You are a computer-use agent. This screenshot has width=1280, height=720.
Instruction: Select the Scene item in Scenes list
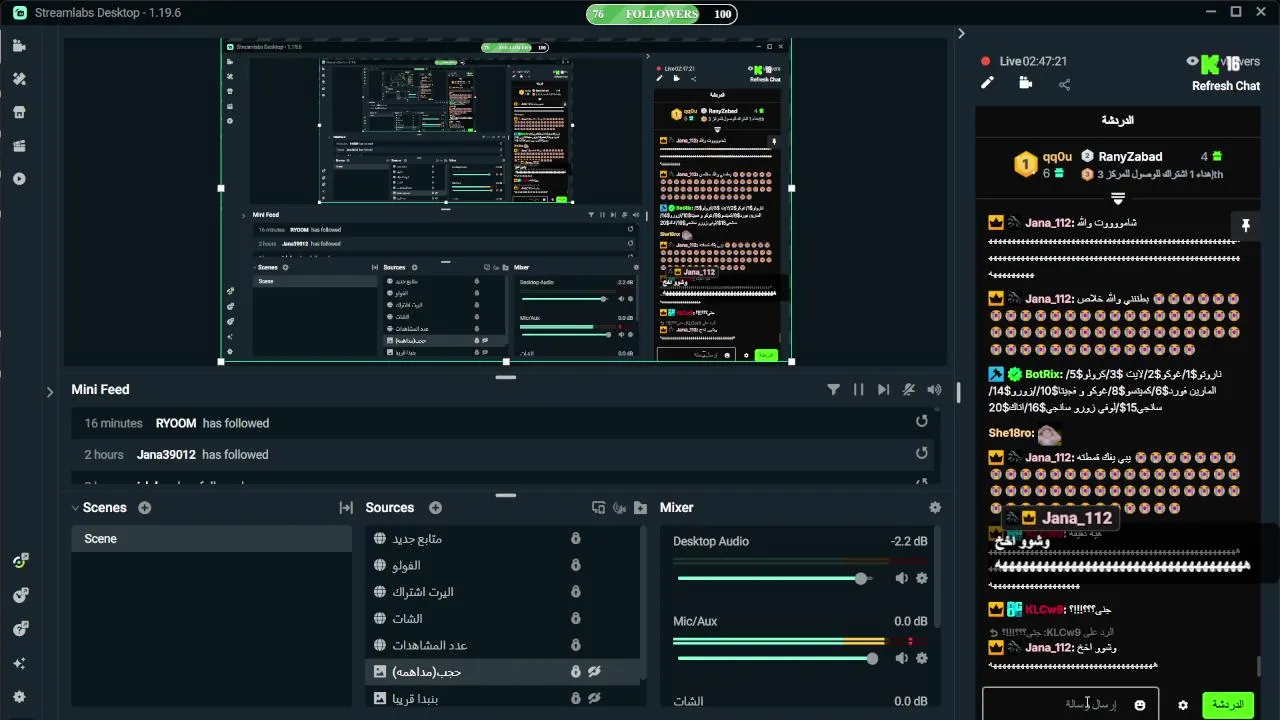[x=211, y=539]
